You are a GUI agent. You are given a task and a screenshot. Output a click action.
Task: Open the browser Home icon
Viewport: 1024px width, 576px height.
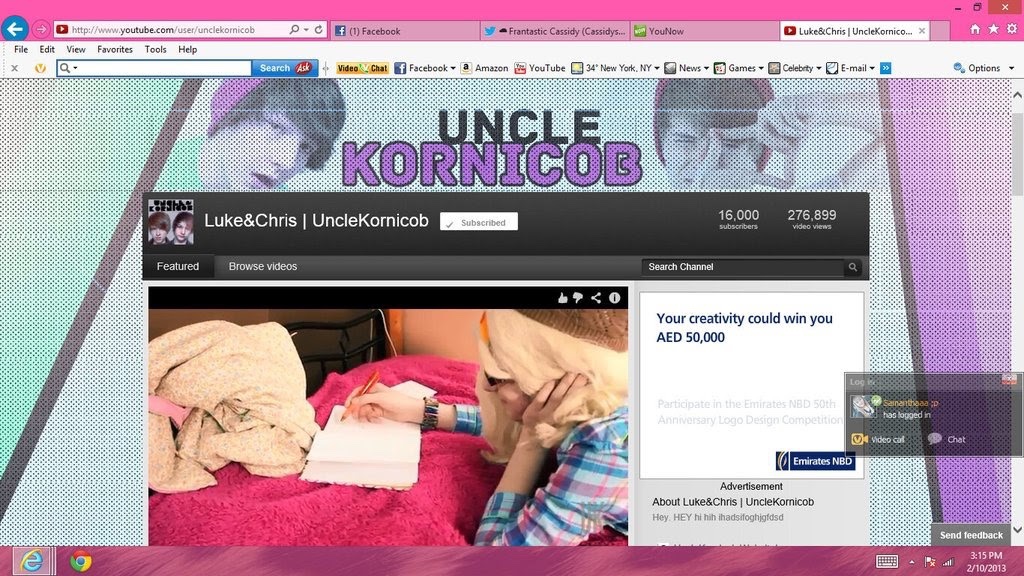(x=975, y=29)
